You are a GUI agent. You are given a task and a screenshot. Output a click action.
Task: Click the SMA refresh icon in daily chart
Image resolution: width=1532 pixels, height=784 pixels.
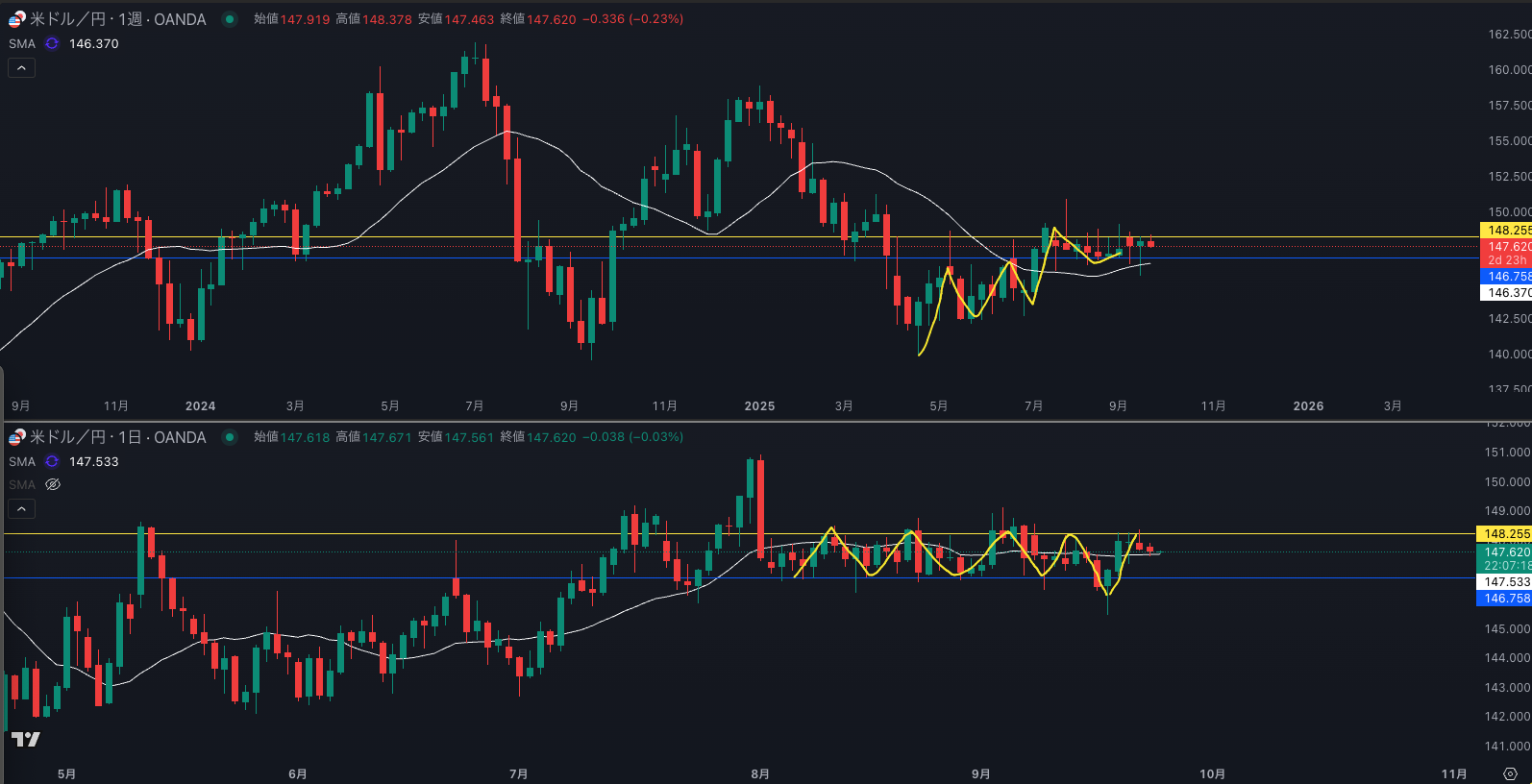coord(52,462)
